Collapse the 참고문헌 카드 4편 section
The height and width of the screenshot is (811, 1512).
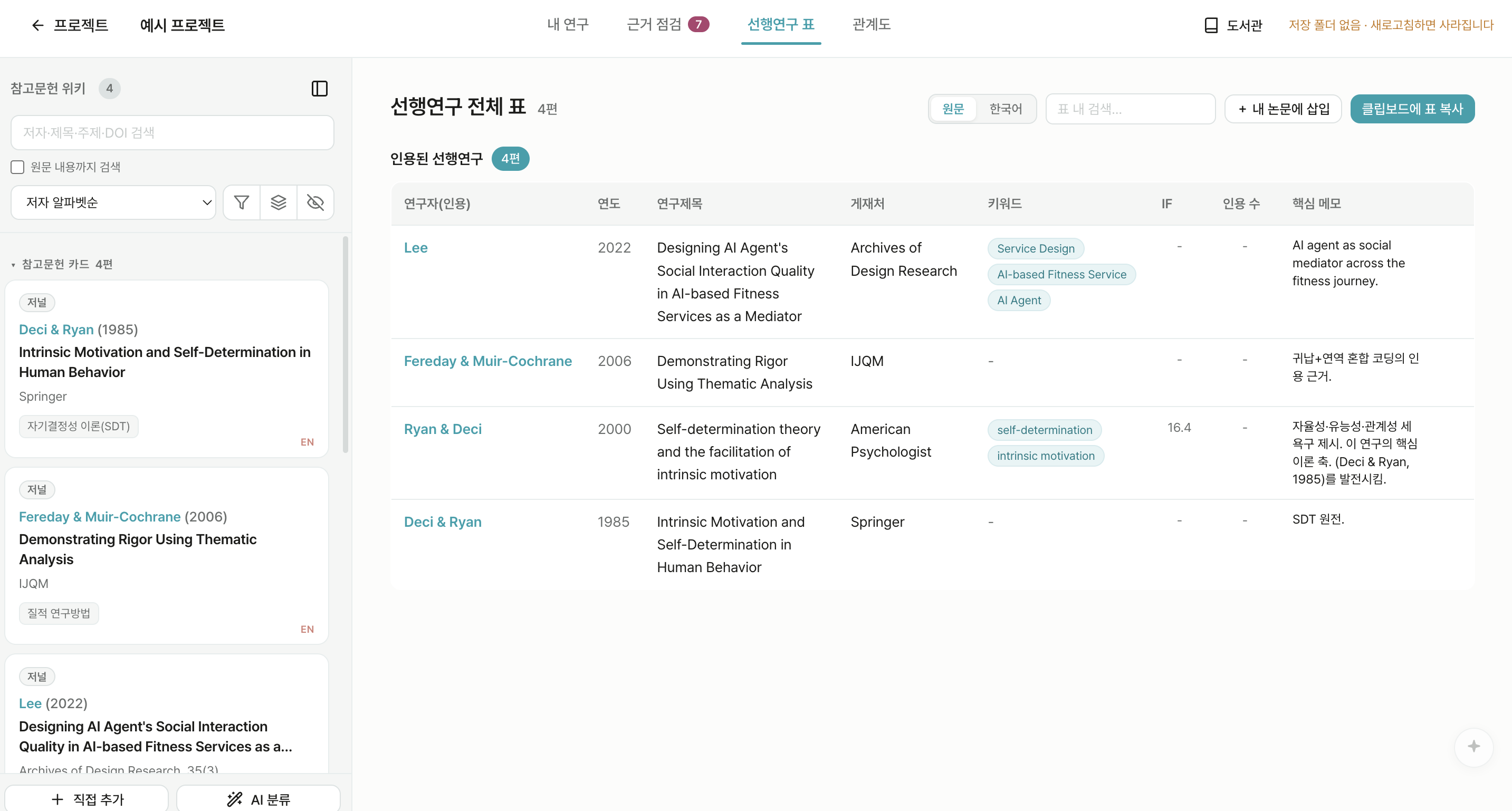coord(62,264)
